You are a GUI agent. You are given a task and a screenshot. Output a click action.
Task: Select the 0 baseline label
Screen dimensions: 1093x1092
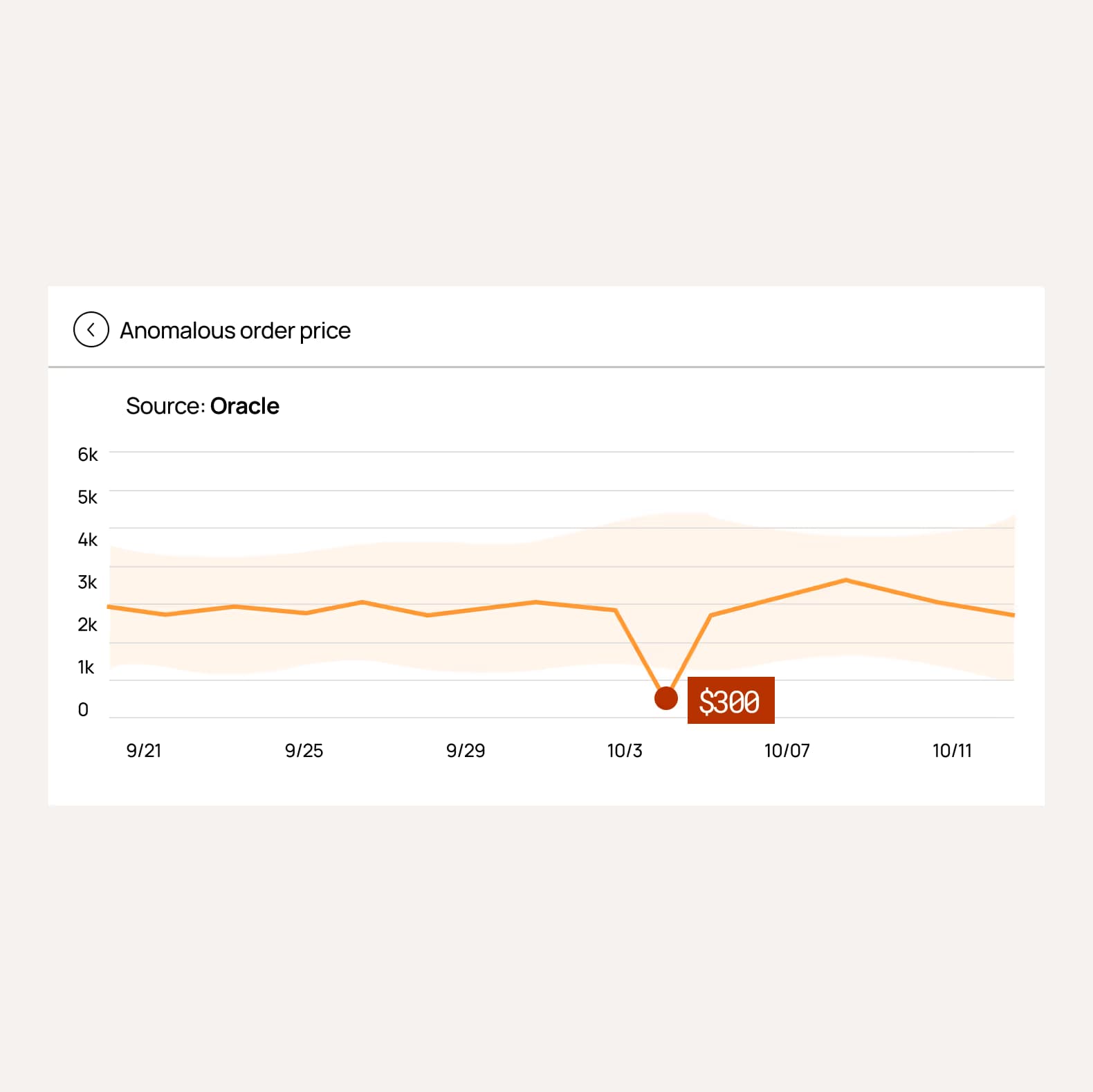click(83, 709)
